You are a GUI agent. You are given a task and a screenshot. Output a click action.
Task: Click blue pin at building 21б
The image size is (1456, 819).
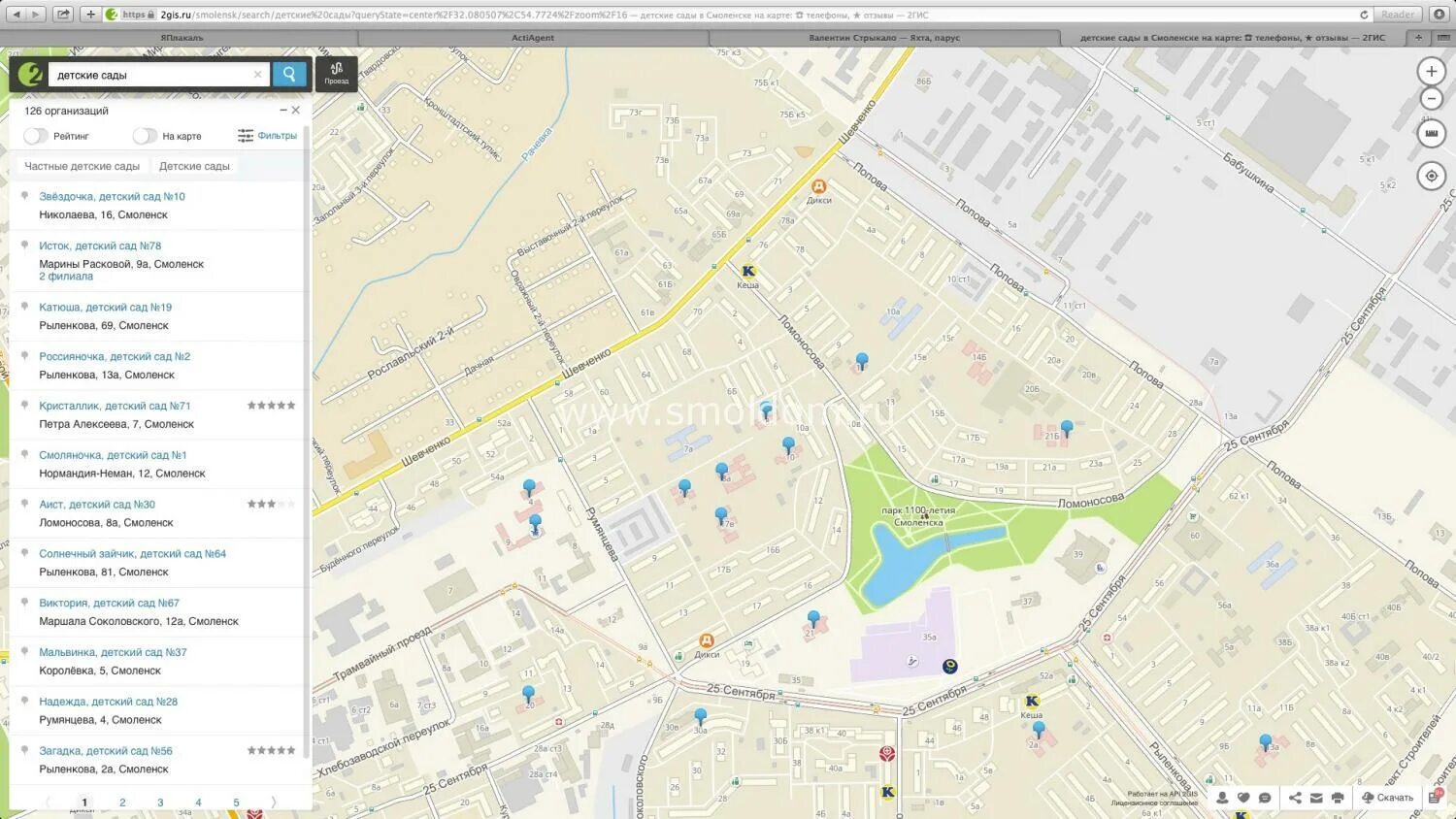[x=1067, y=428]
